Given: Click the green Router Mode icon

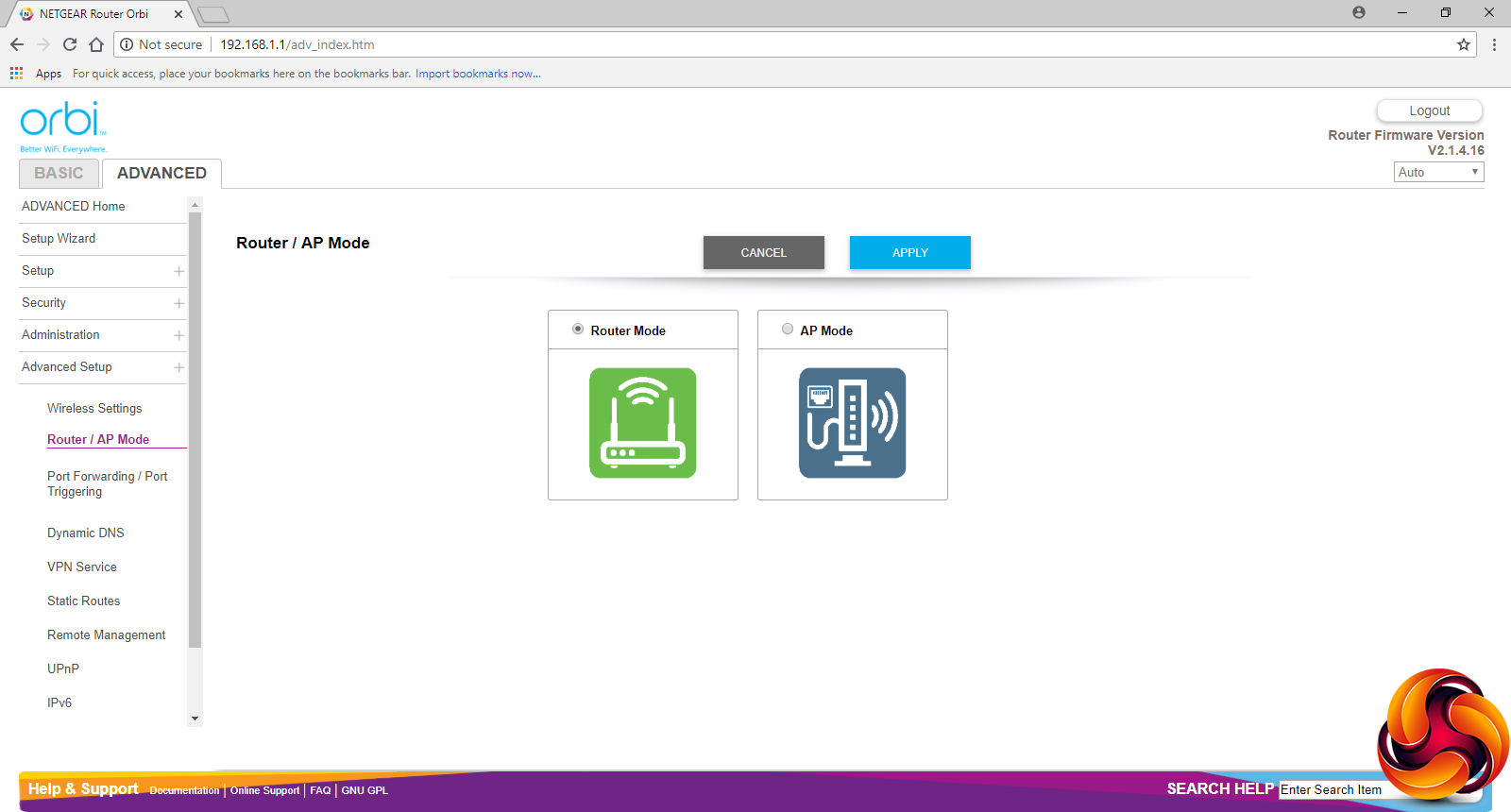Looking at the screenshot, I should (x=643, y=423).
